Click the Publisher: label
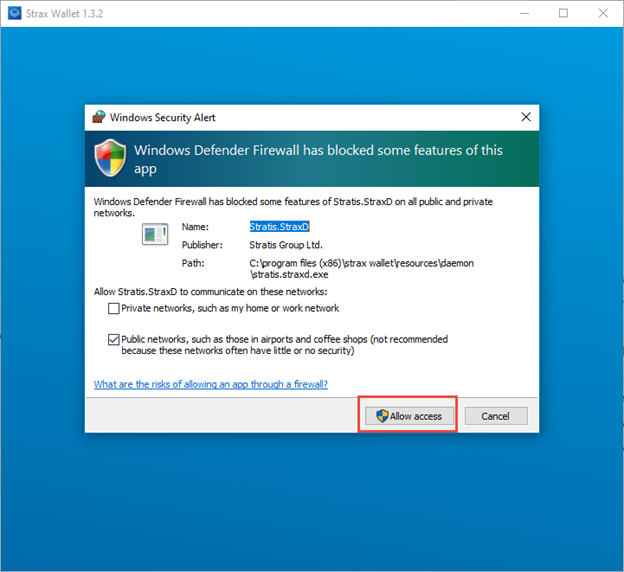Screen dimensions: 624x572 [x=202, y=245]
